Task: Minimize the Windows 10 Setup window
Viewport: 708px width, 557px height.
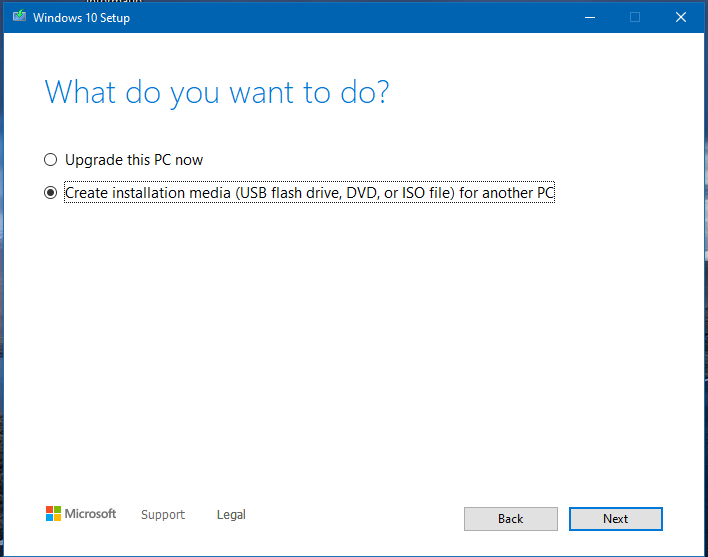Action: (x=590, y=17)
